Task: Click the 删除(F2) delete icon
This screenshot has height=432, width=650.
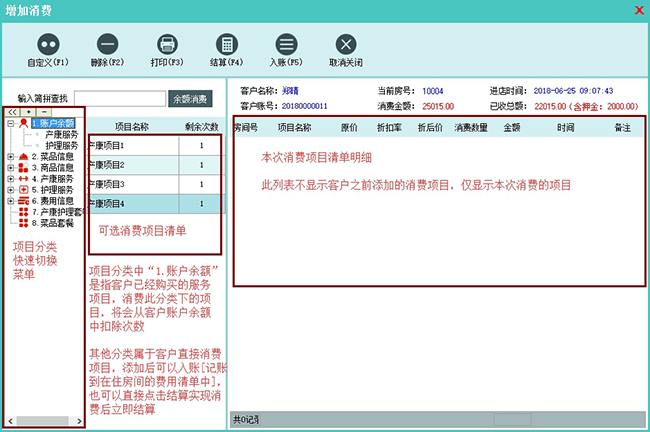Action: click(x=107, y=44)
